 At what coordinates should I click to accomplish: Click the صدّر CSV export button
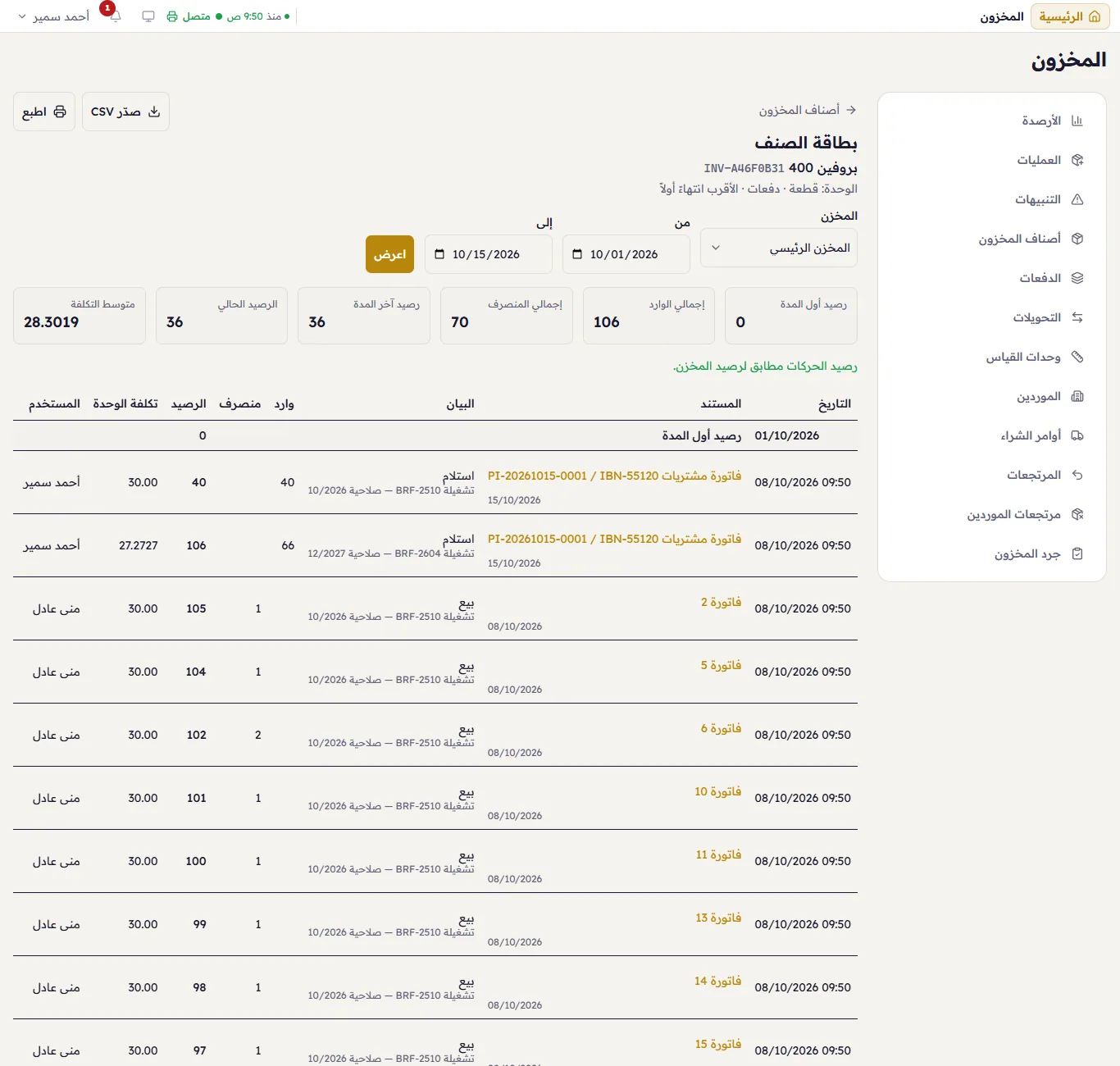pos(125,112)
